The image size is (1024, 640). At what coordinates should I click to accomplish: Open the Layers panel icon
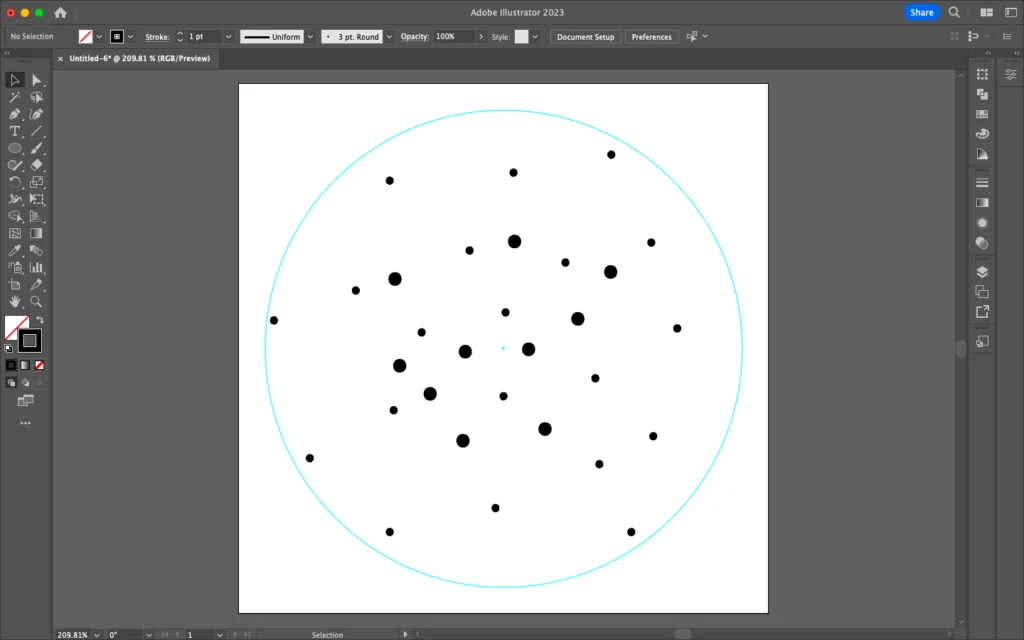982,272
